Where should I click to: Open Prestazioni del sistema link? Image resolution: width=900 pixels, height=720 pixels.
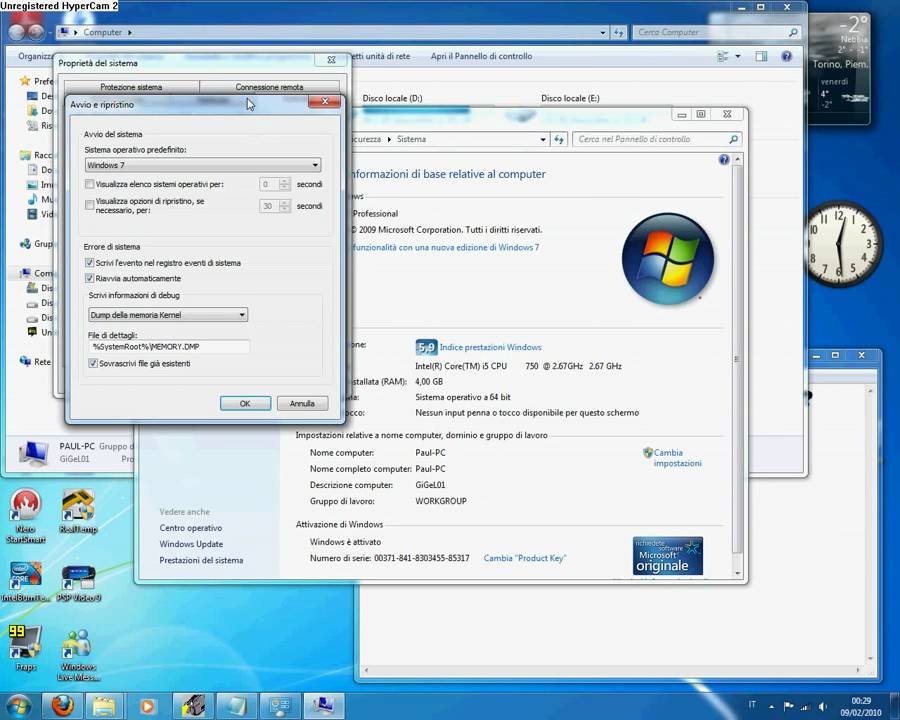pyautogui.click(x=201, y=560)
